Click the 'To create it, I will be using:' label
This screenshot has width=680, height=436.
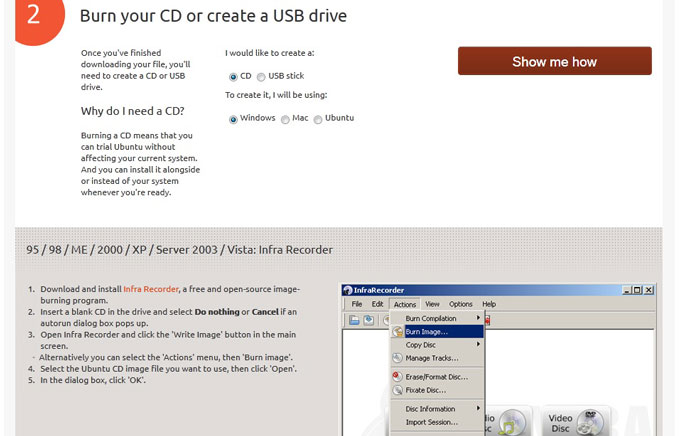coord(276,95)
